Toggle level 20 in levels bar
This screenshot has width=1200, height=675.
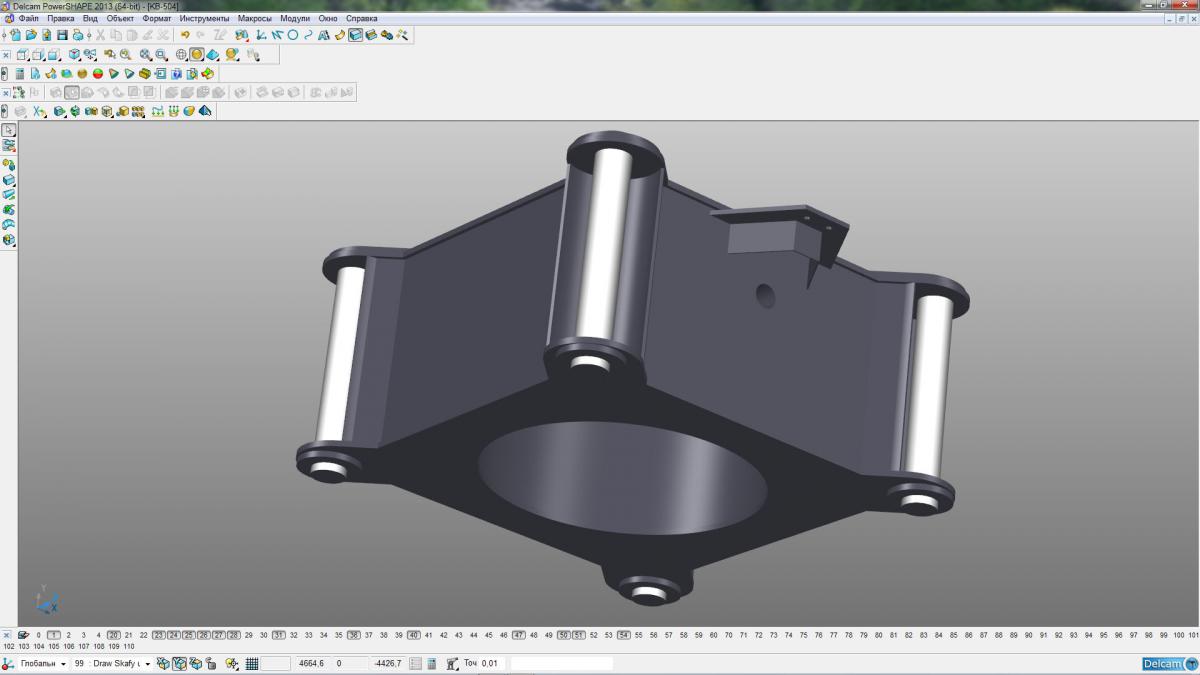[x=114, y=635]
